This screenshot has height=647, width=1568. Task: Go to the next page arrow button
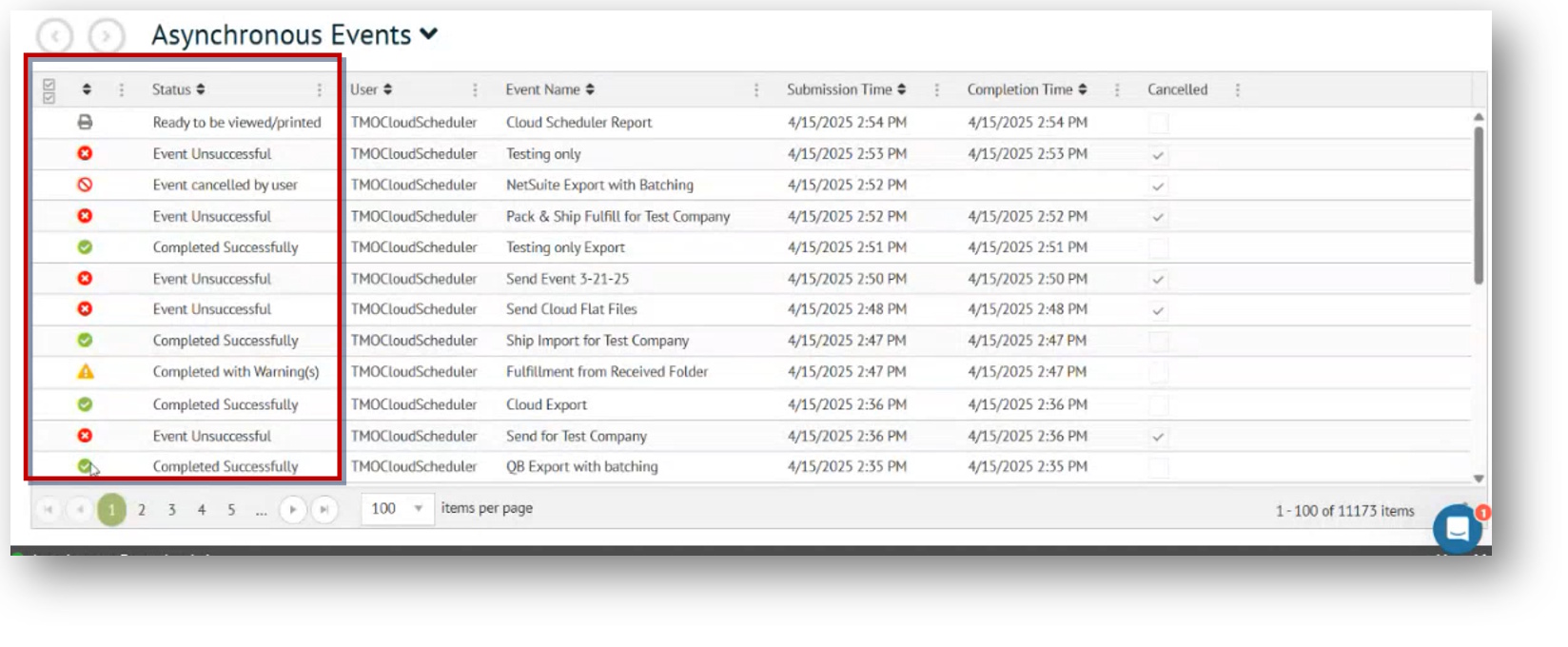pyautogui.click(x=292, y=510)
